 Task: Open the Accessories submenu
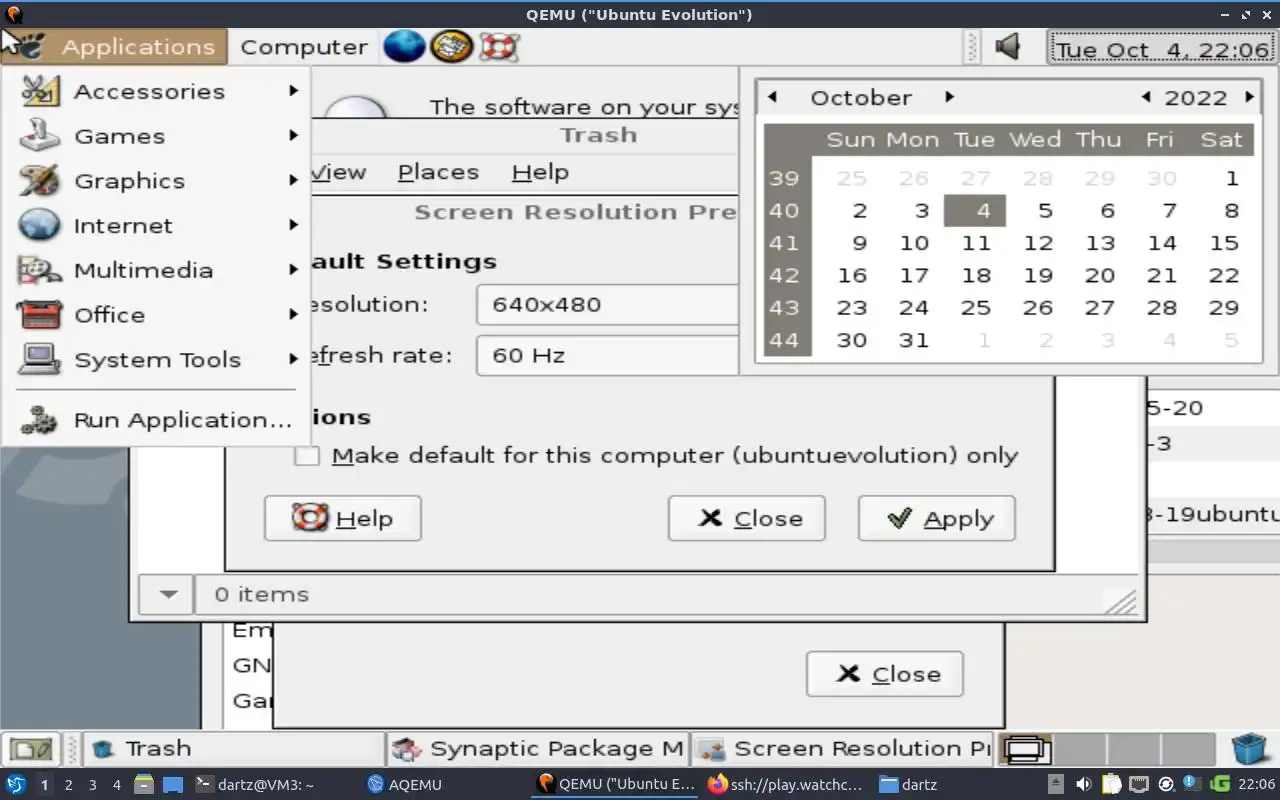point(157,91)
